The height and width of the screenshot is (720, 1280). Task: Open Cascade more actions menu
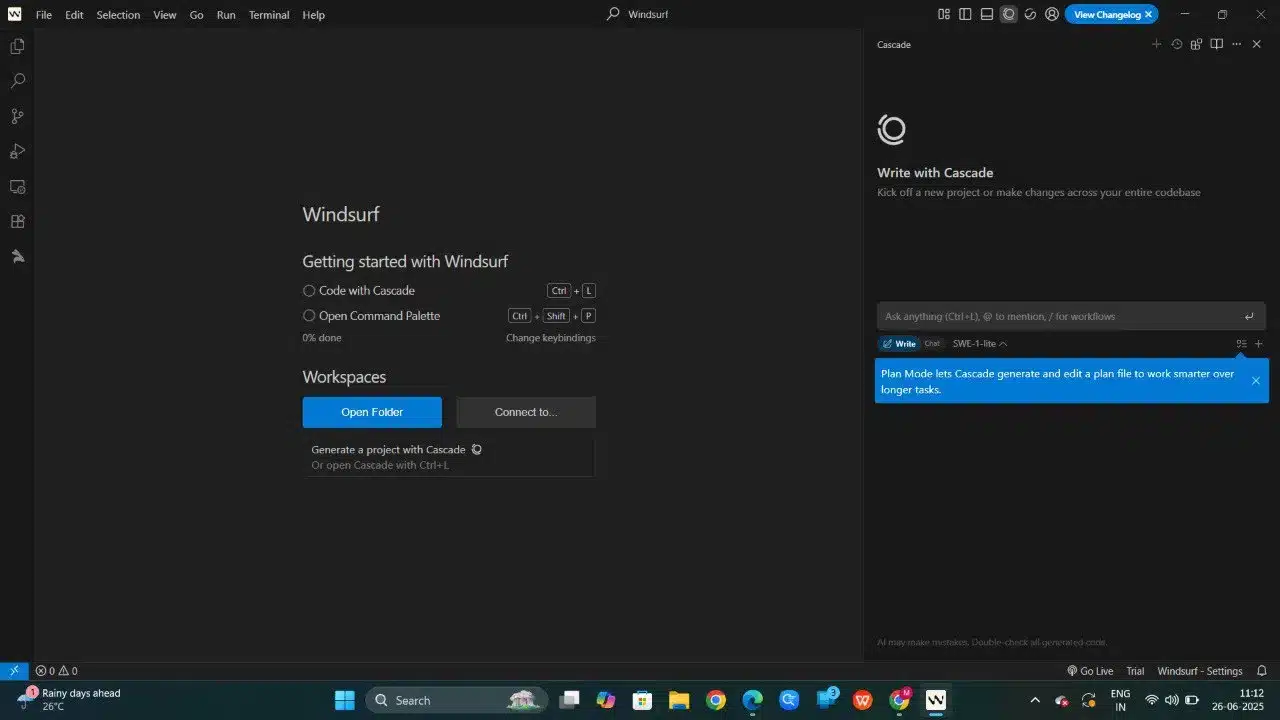coord(1237,44)
